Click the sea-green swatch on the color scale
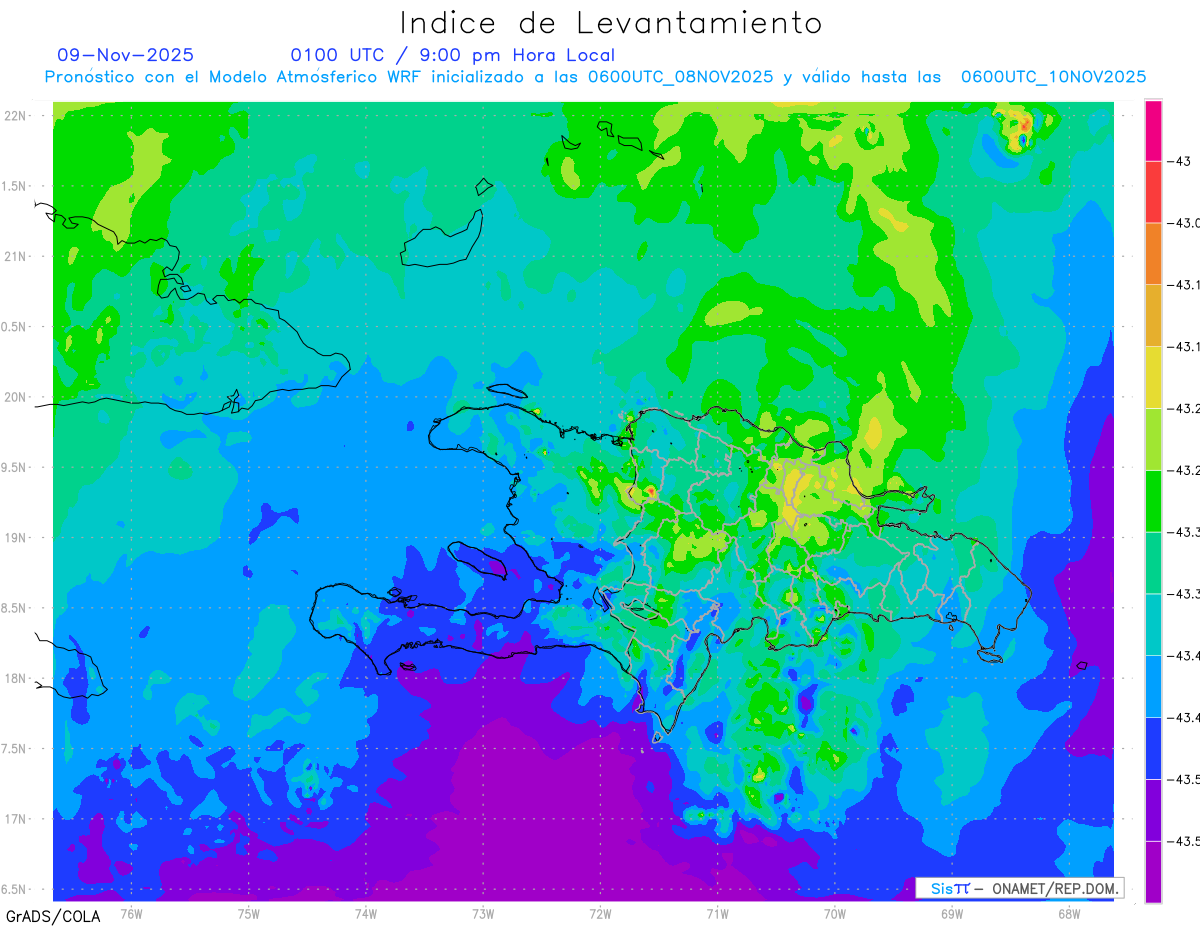This screenshot has width=1200, height=927. [x=1153, y=562]
